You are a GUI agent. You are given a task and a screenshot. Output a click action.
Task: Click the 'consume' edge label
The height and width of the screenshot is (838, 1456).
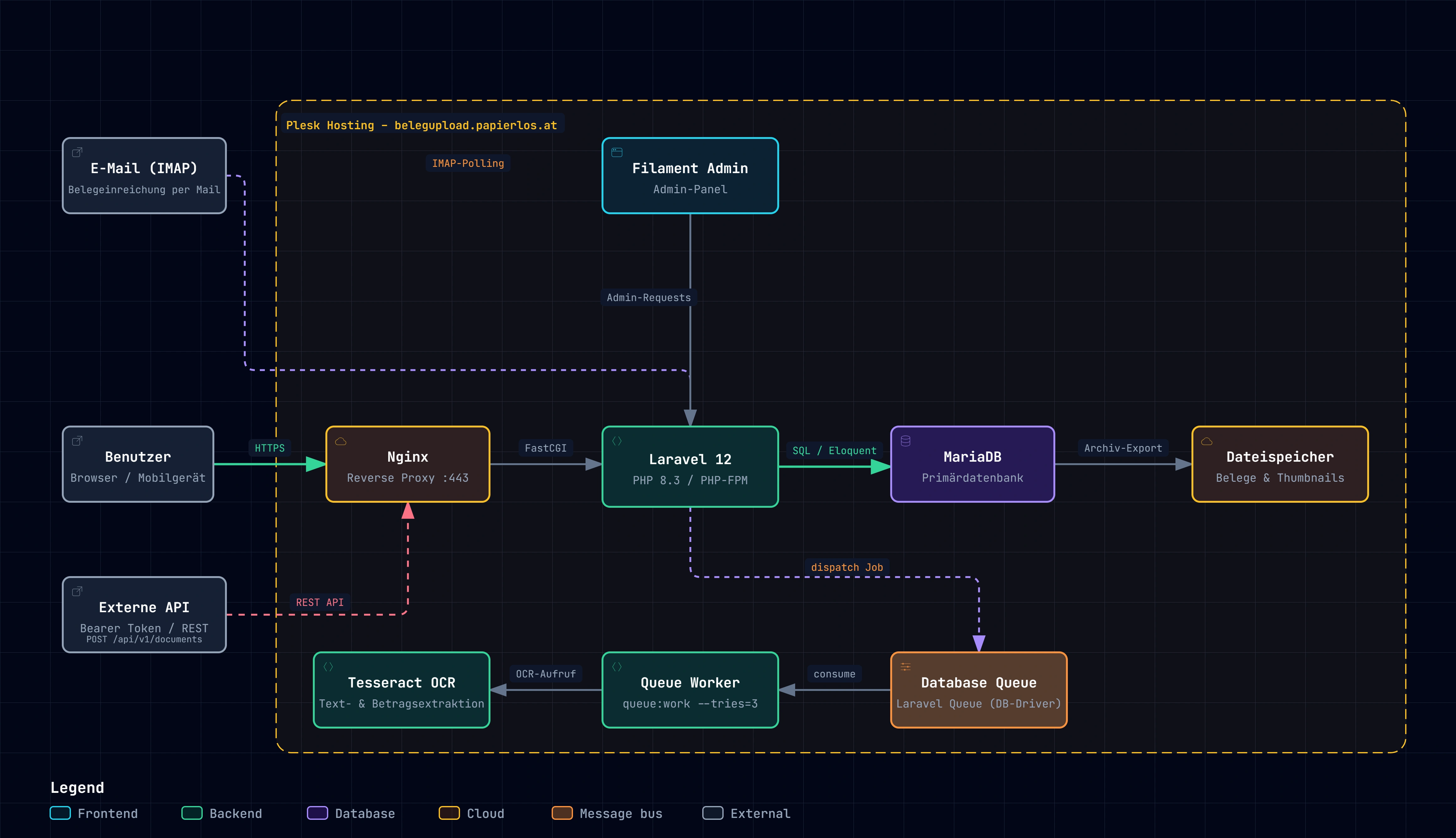coord(834,674)
